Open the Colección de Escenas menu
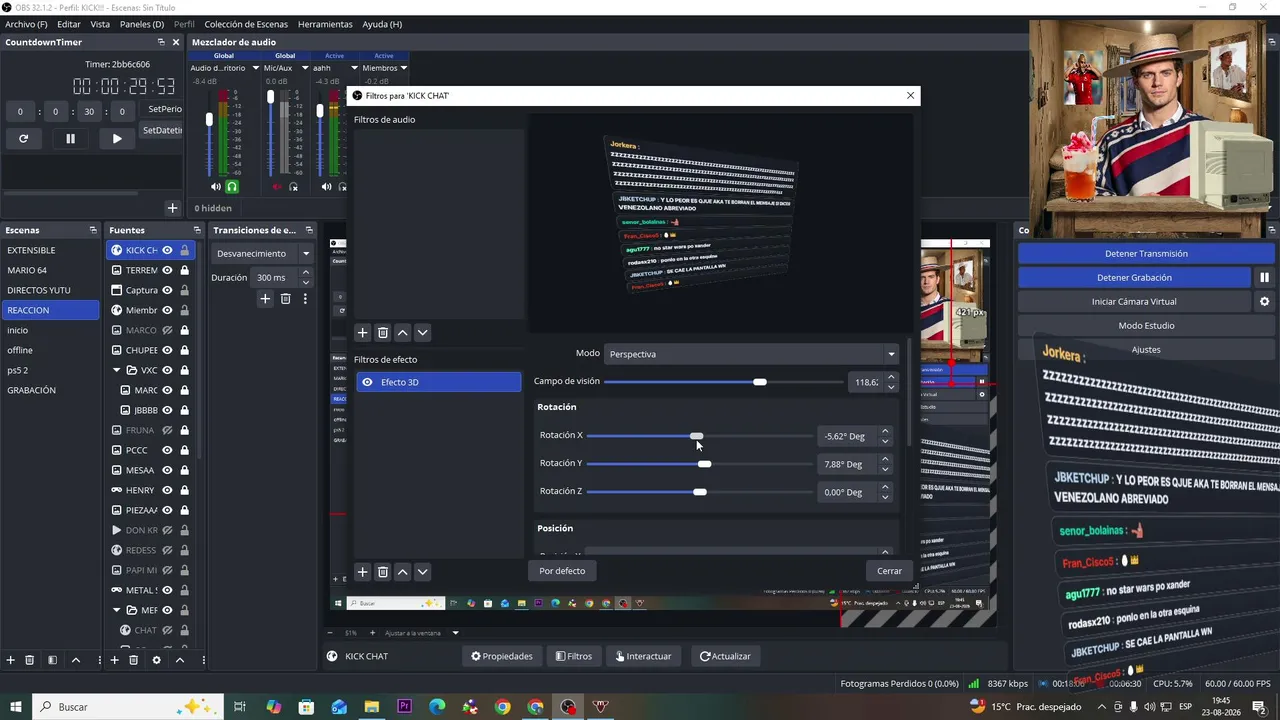1280x720 pixels. coord(245,24)
